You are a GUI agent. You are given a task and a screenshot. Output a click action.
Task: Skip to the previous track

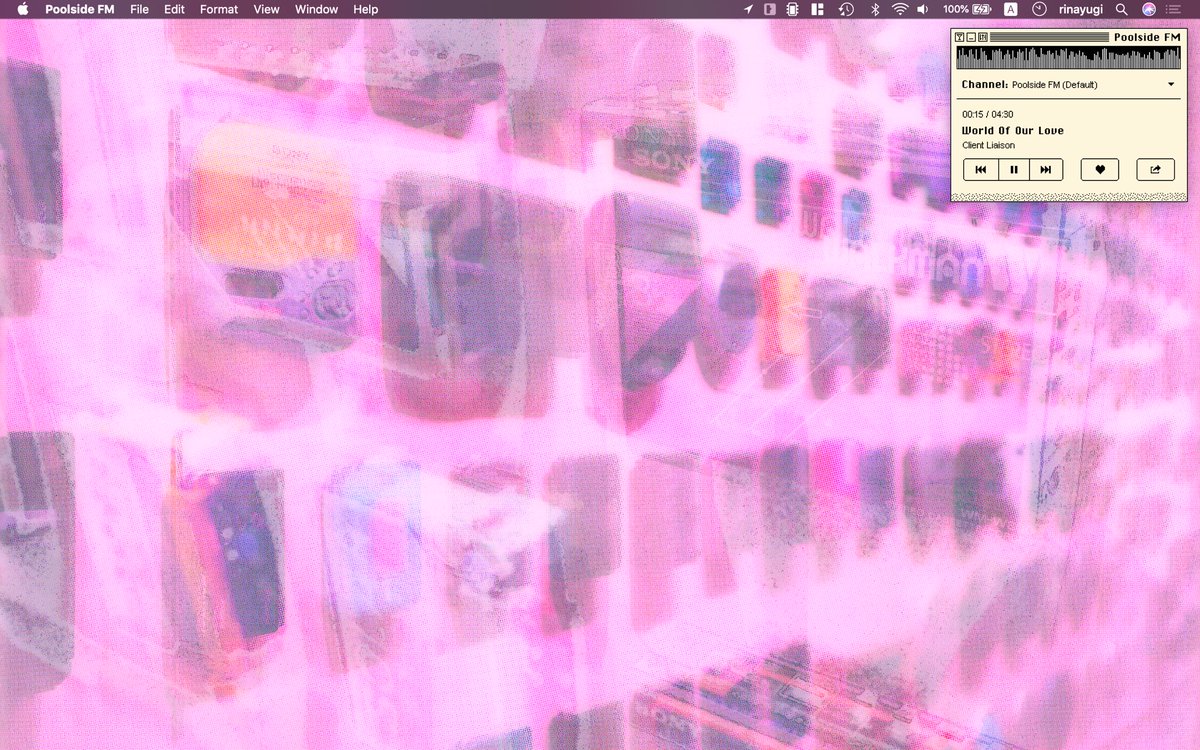980,169
